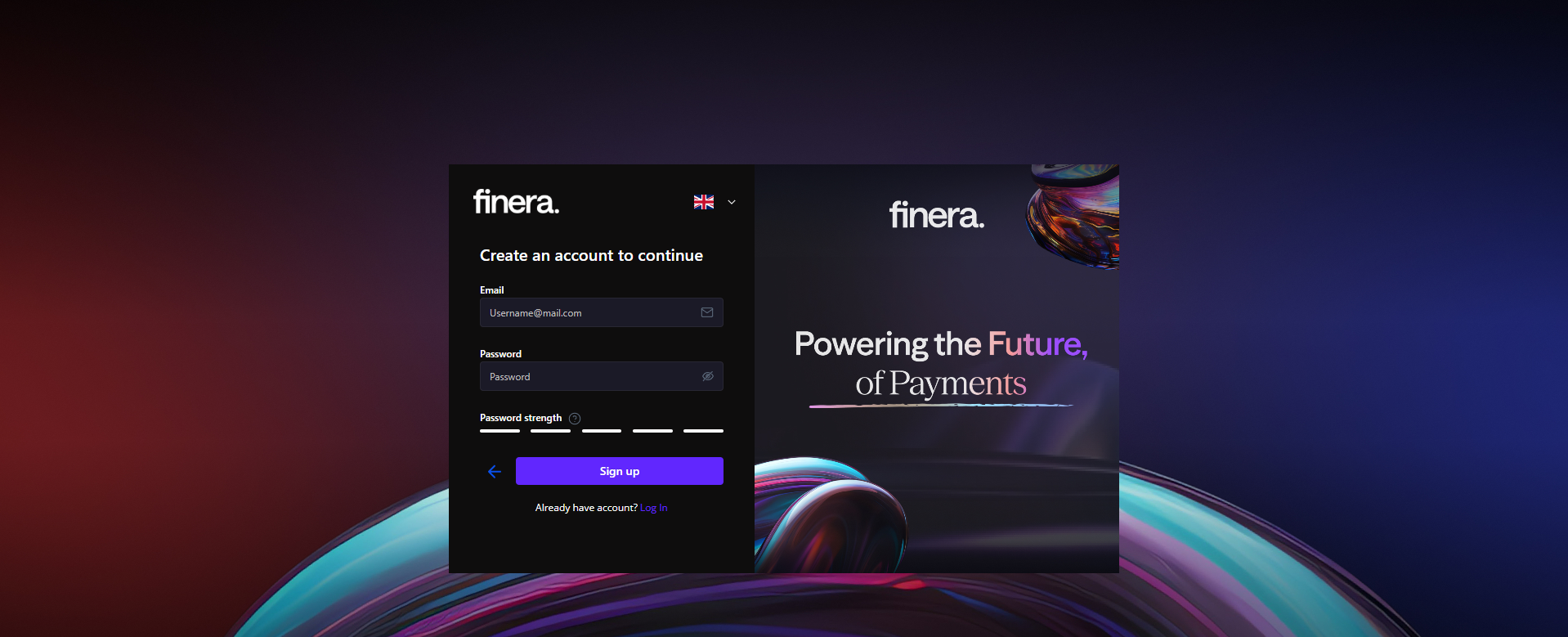Screen dimensions: 1568x637
Task: Click the 'of Payments' tagline text
Action: click(941, 384)
